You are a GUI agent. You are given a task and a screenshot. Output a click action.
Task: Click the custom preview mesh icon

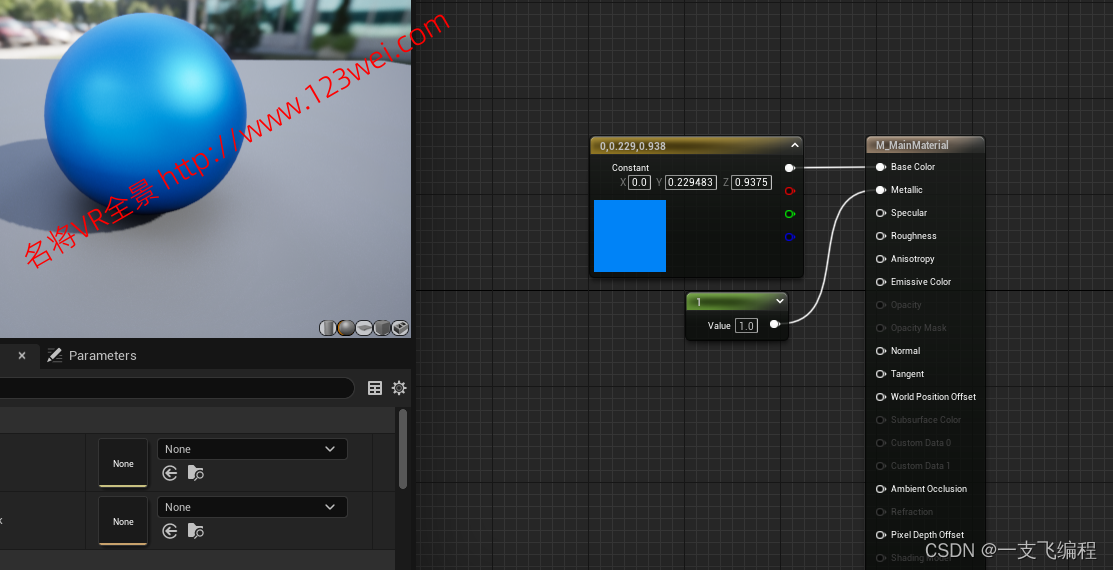pos(400,328)
